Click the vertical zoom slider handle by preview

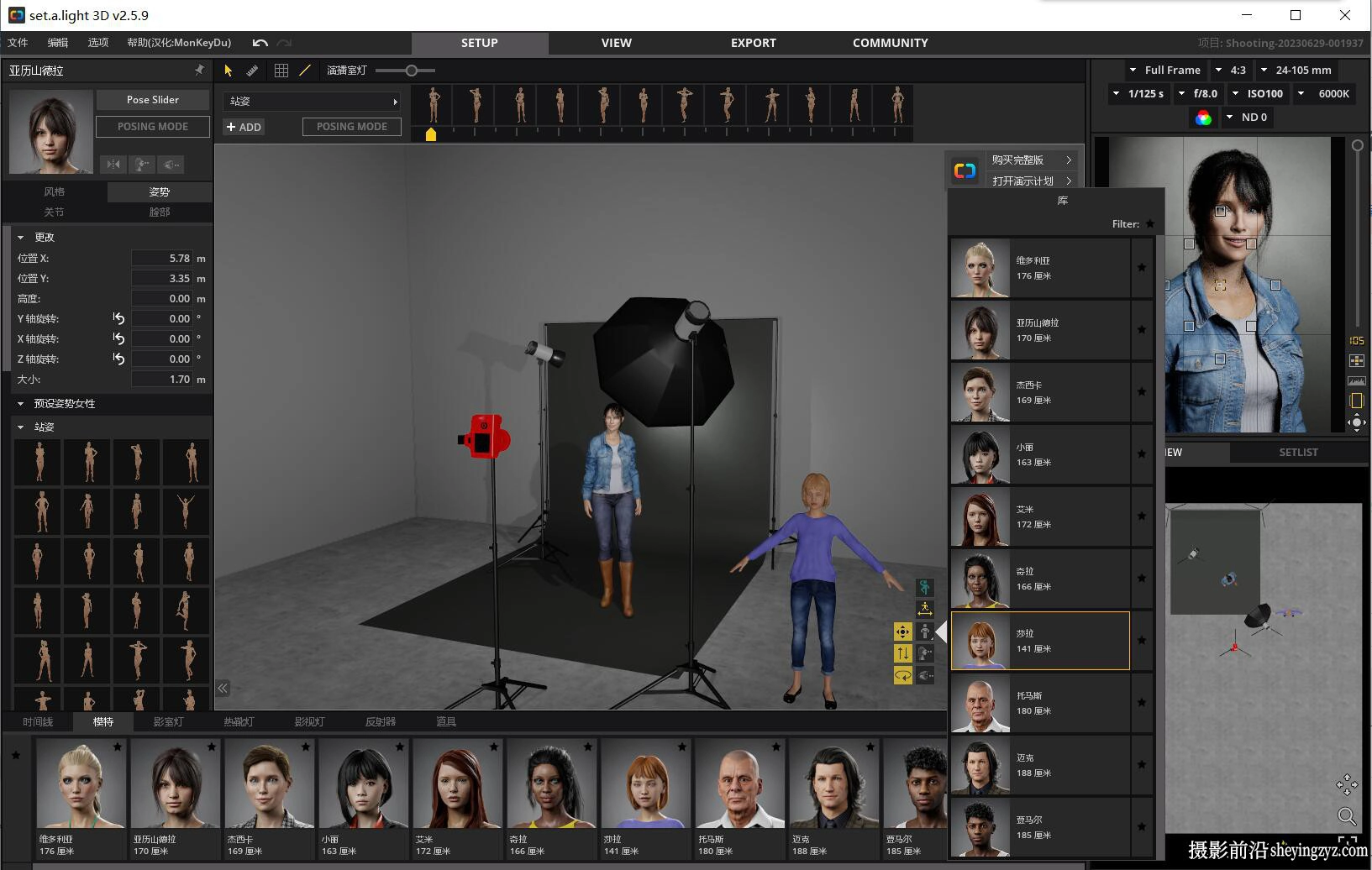coord(1357,145)
